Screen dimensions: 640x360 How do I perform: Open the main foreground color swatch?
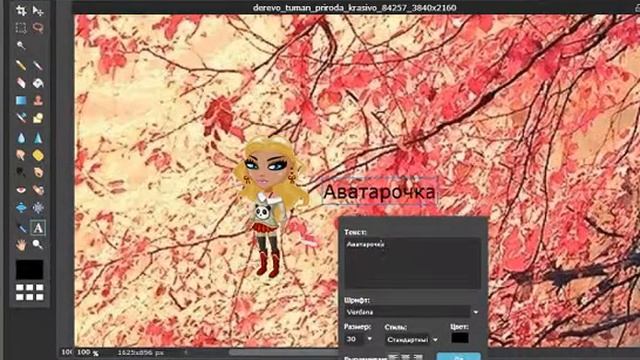[x=29, y=270]
